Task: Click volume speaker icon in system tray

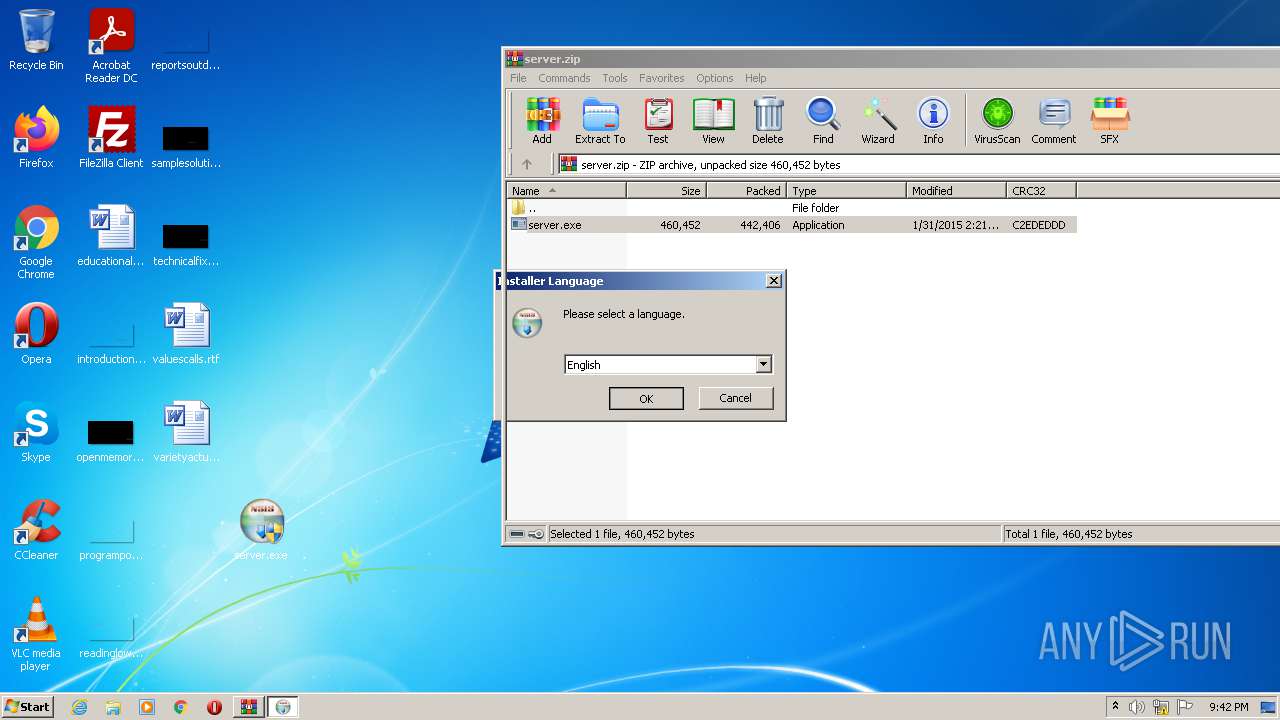Action: point(1137,707)
